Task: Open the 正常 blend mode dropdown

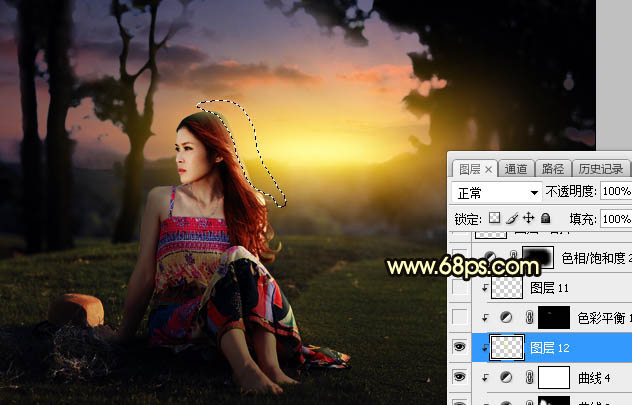Action: click(x=496, y=193)
